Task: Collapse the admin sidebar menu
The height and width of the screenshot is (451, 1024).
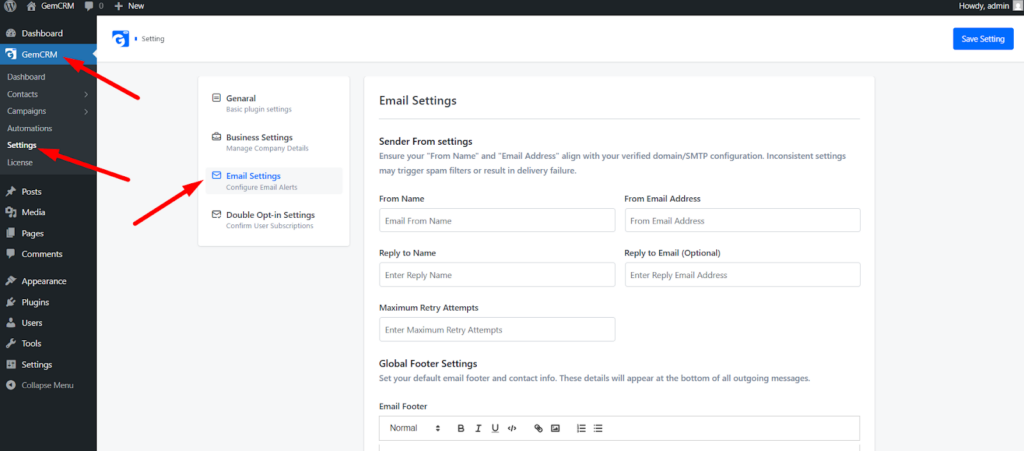Action: click(x=48, y=385)
